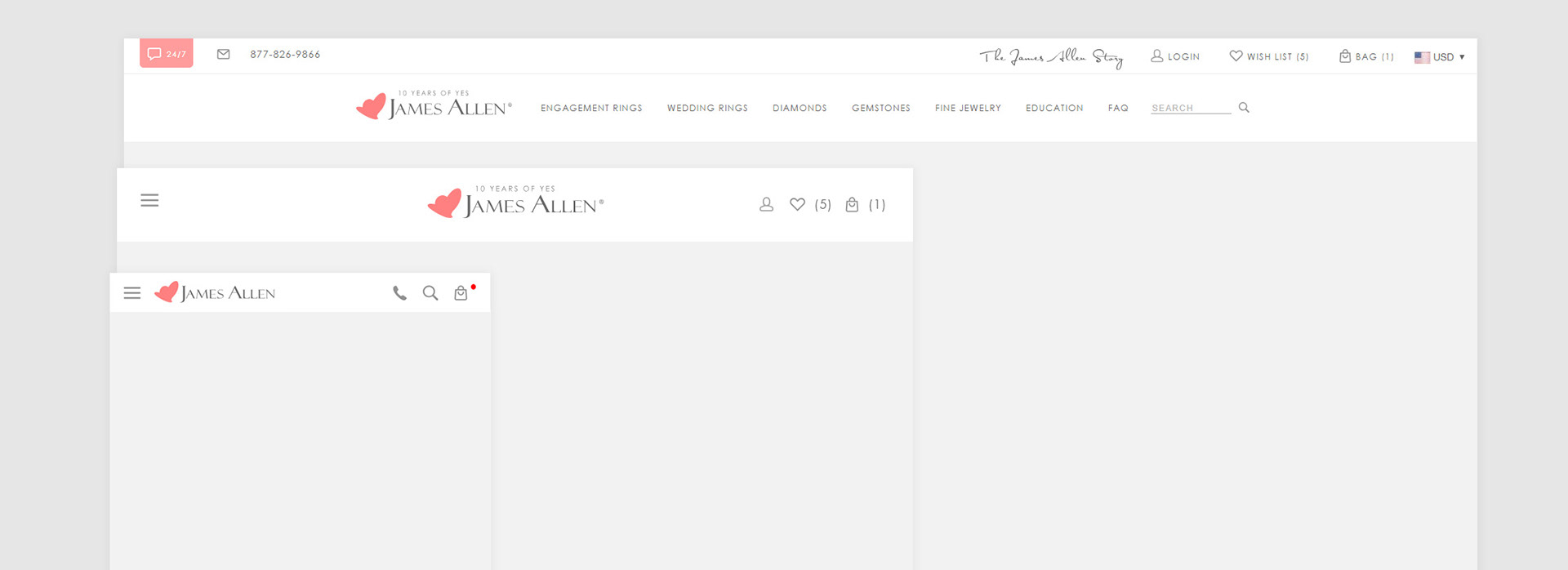Image resolution: width=1568 pixels, height=570 pixels.
Task: Open the hamburger menu in the tablet header
Action: click(x=149, y=200)
